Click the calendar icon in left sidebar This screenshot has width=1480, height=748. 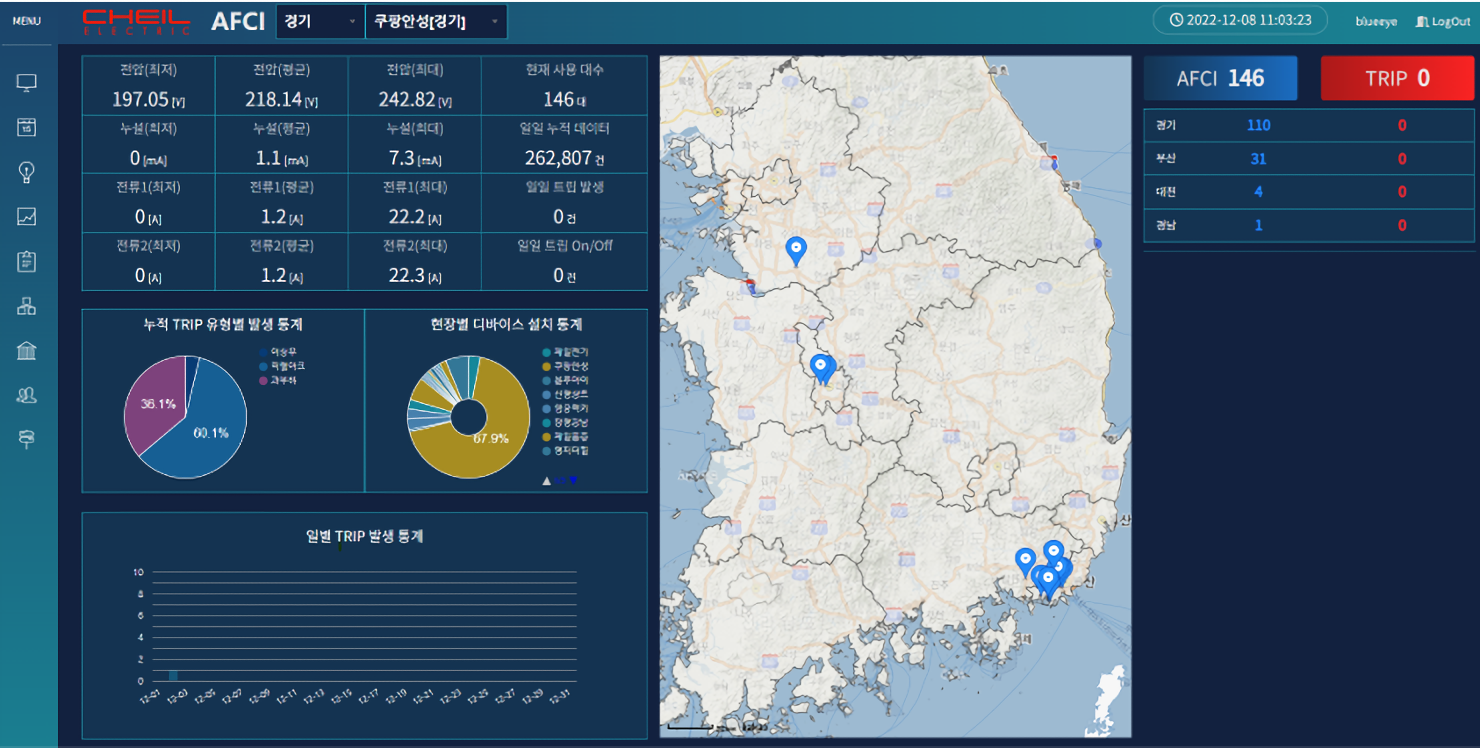coord(27,127)
